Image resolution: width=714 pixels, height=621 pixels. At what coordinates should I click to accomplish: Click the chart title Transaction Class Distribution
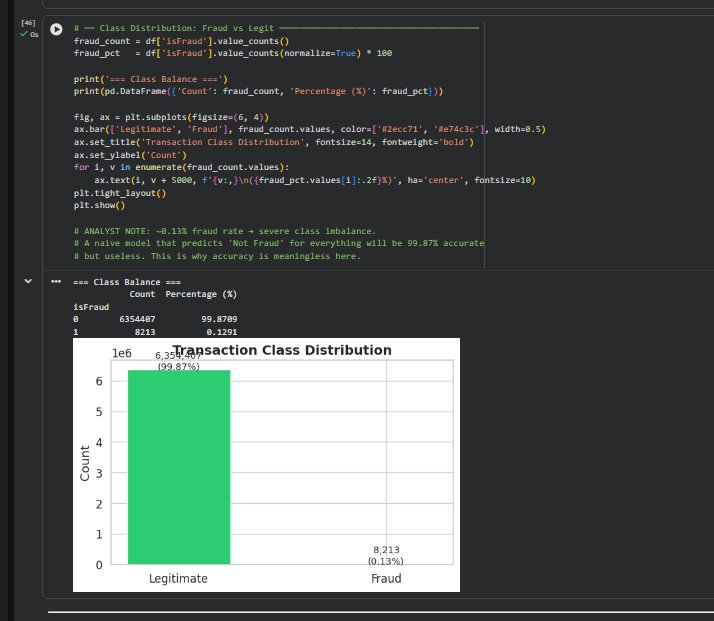282,350
